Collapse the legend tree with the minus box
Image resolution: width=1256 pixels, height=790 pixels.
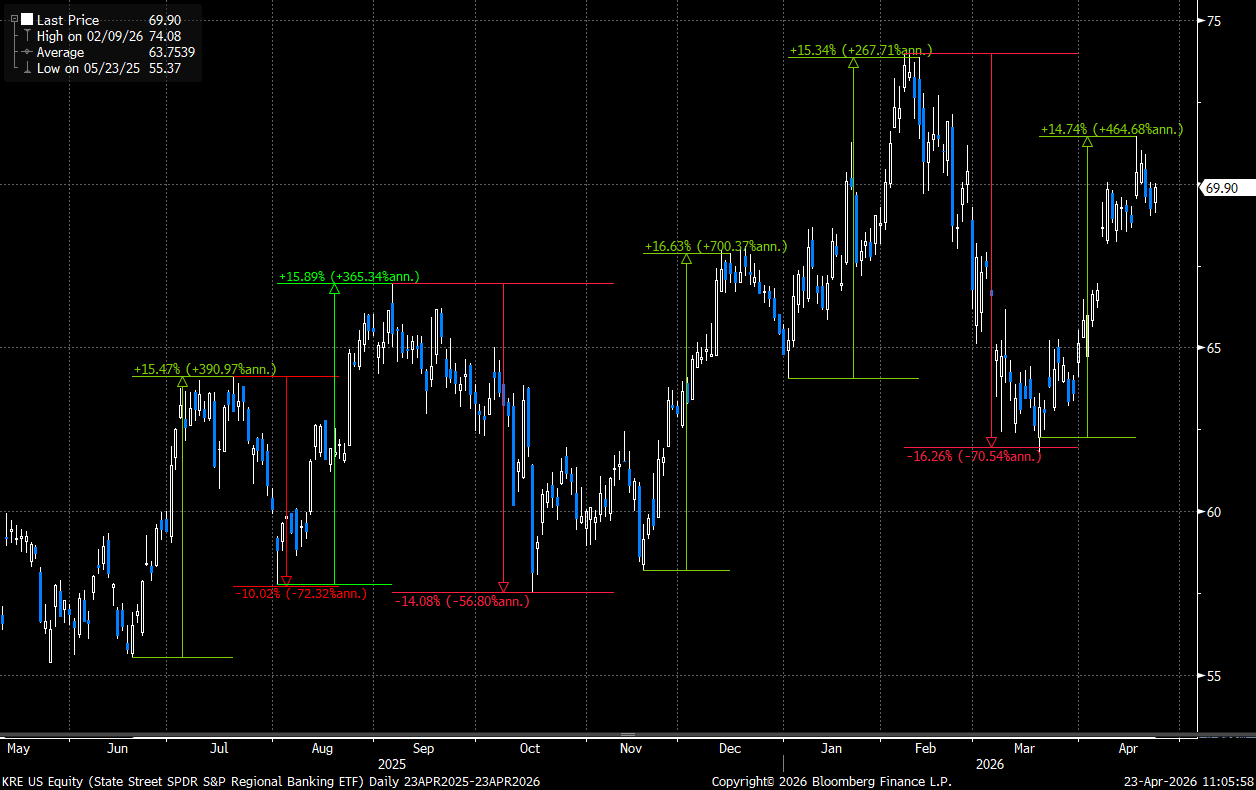tap(12, 20)
